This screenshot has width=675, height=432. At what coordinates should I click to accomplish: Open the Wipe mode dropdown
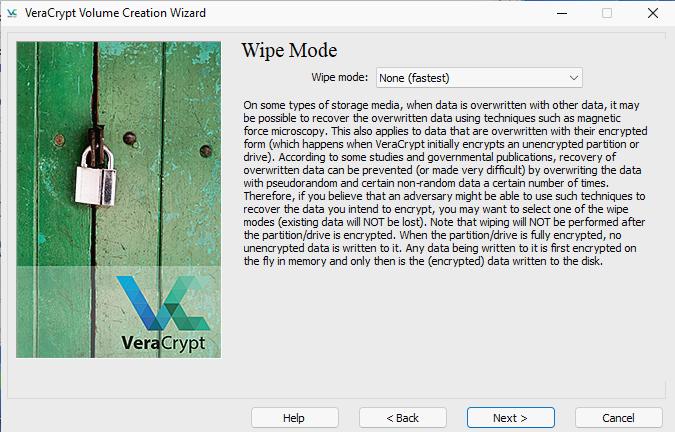479,78
